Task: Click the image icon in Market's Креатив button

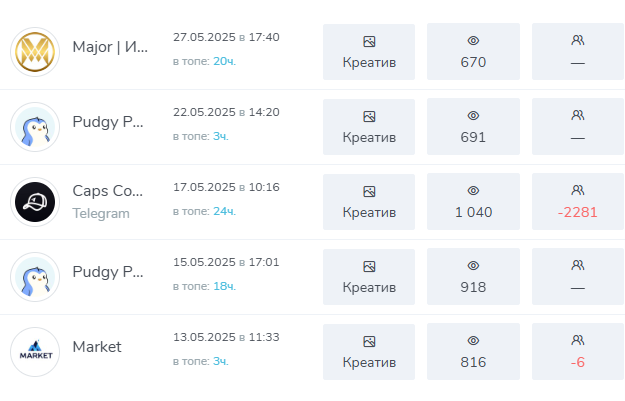Action: [x=369, y=341]
